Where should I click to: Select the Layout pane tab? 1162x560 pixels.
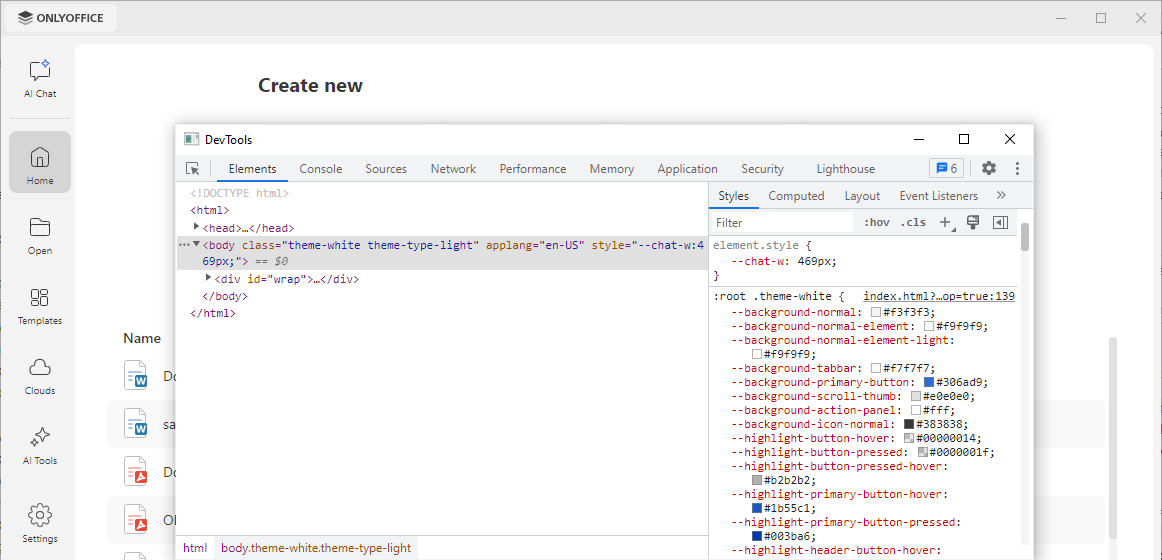pos(863,196)
